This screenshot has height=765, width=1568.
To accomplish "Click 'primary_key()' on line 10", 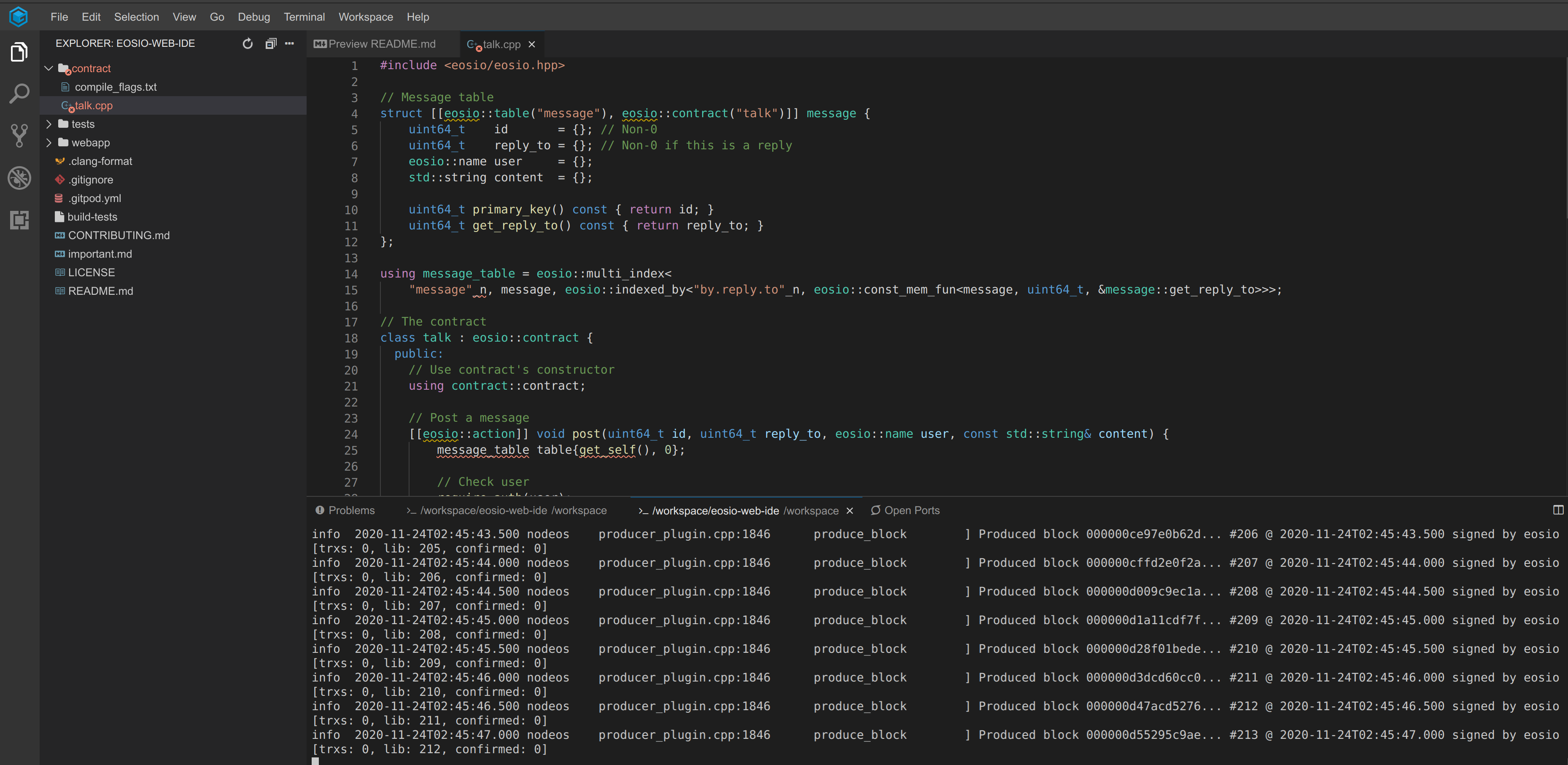I will click(518, 209).
